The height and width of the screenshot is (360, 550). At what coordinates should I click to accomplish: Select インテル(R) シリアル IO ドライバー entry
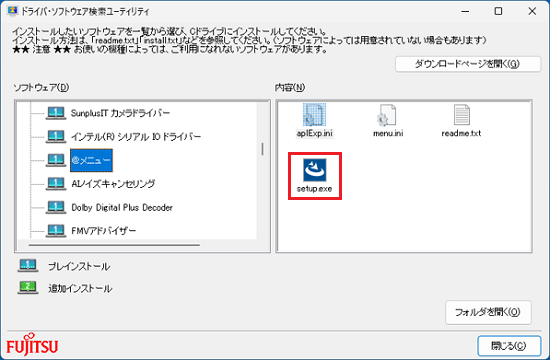pos(136,136)
